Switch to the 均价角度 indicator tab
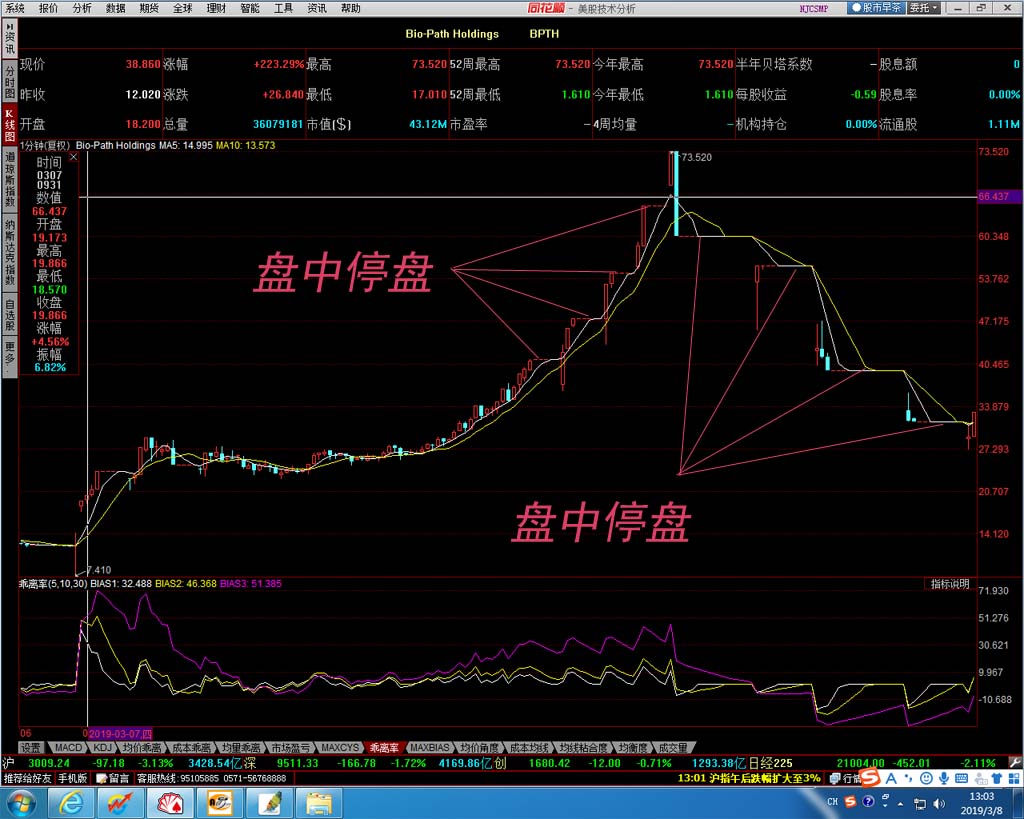 point(479,748)
